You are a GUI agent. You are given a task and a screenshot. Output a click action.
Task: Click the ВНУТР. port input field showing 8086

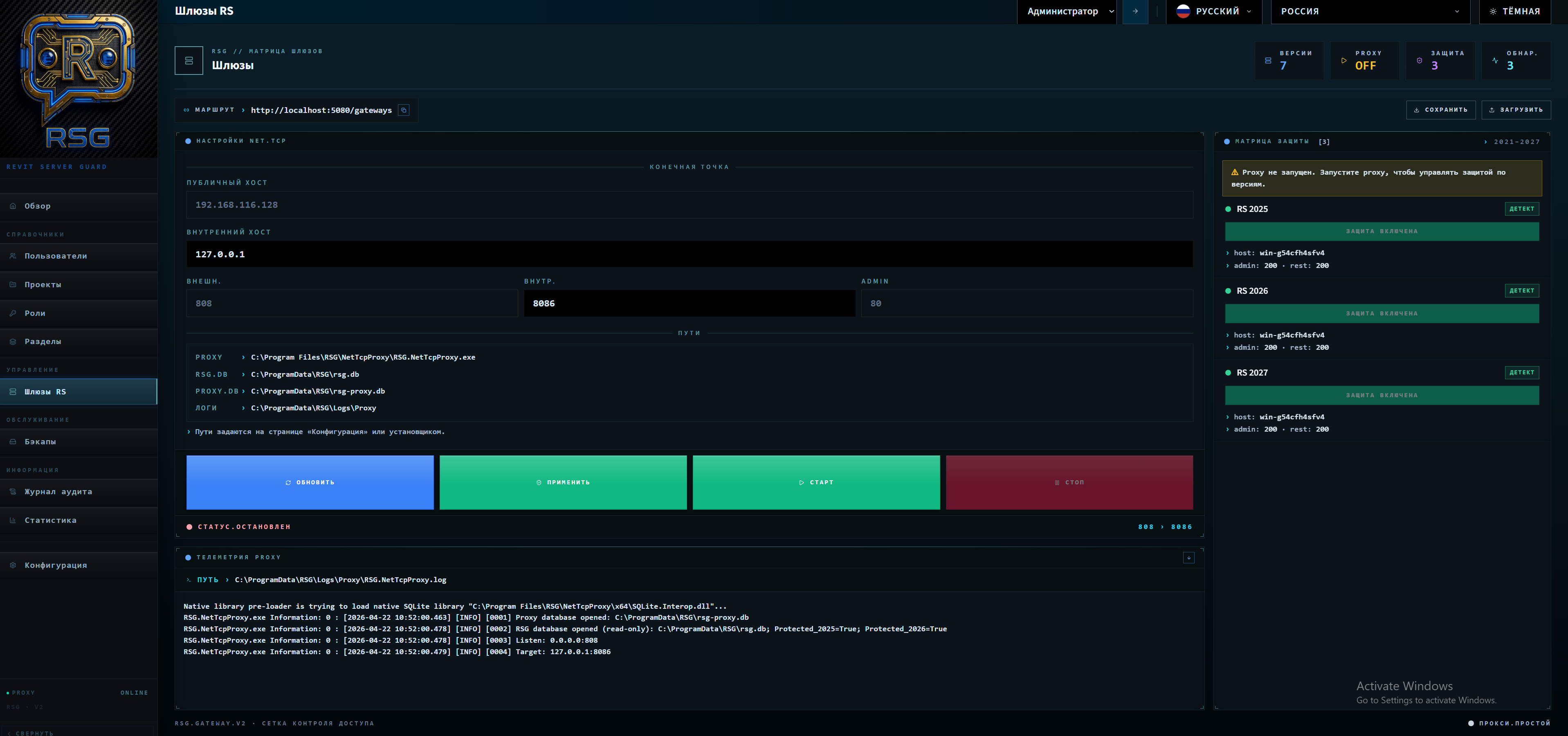point(689,303)
